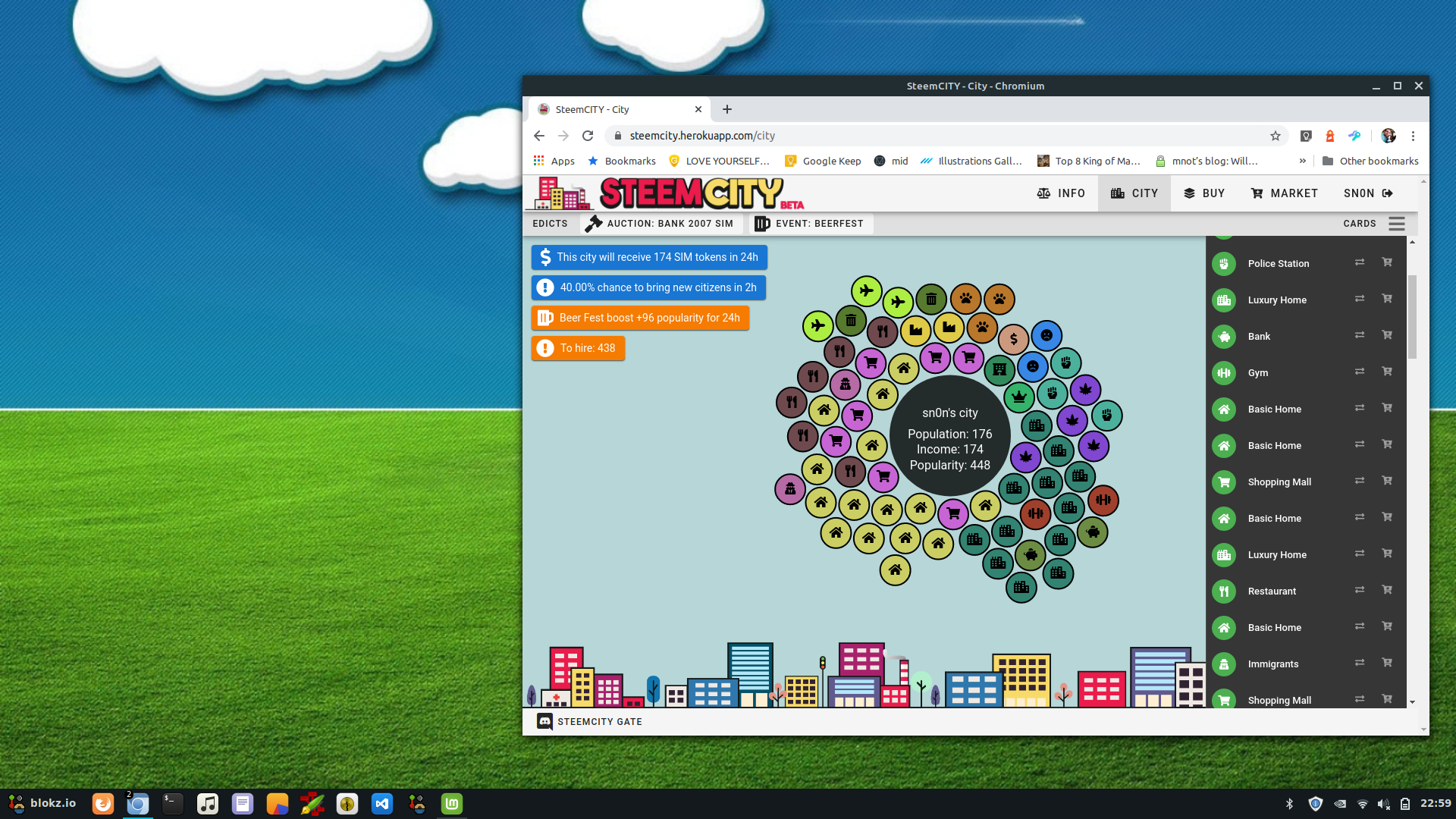Viewport: 1456px width, 819px height.
Task: Click the Restaurant card icon
Action: (1223, 591)
